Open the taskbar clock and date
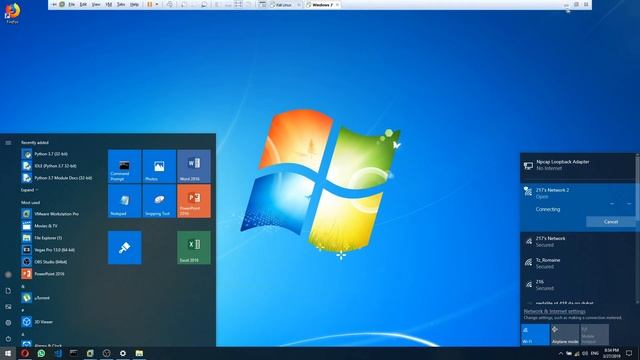Viewport: 640px width, 360px height. coord(611,353)
